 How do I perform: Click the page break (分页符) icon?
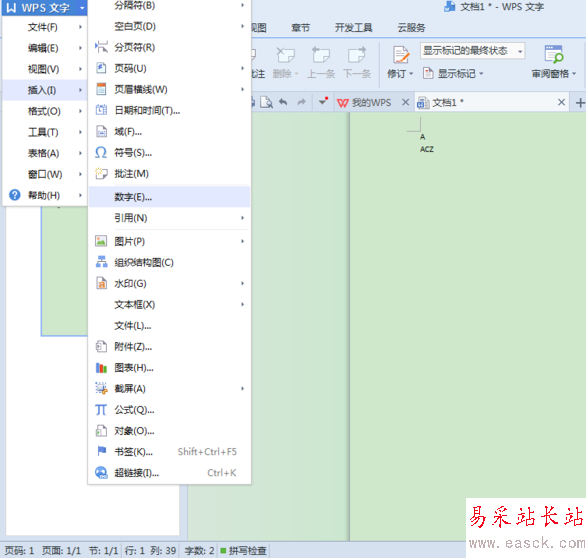coord(101,47)
